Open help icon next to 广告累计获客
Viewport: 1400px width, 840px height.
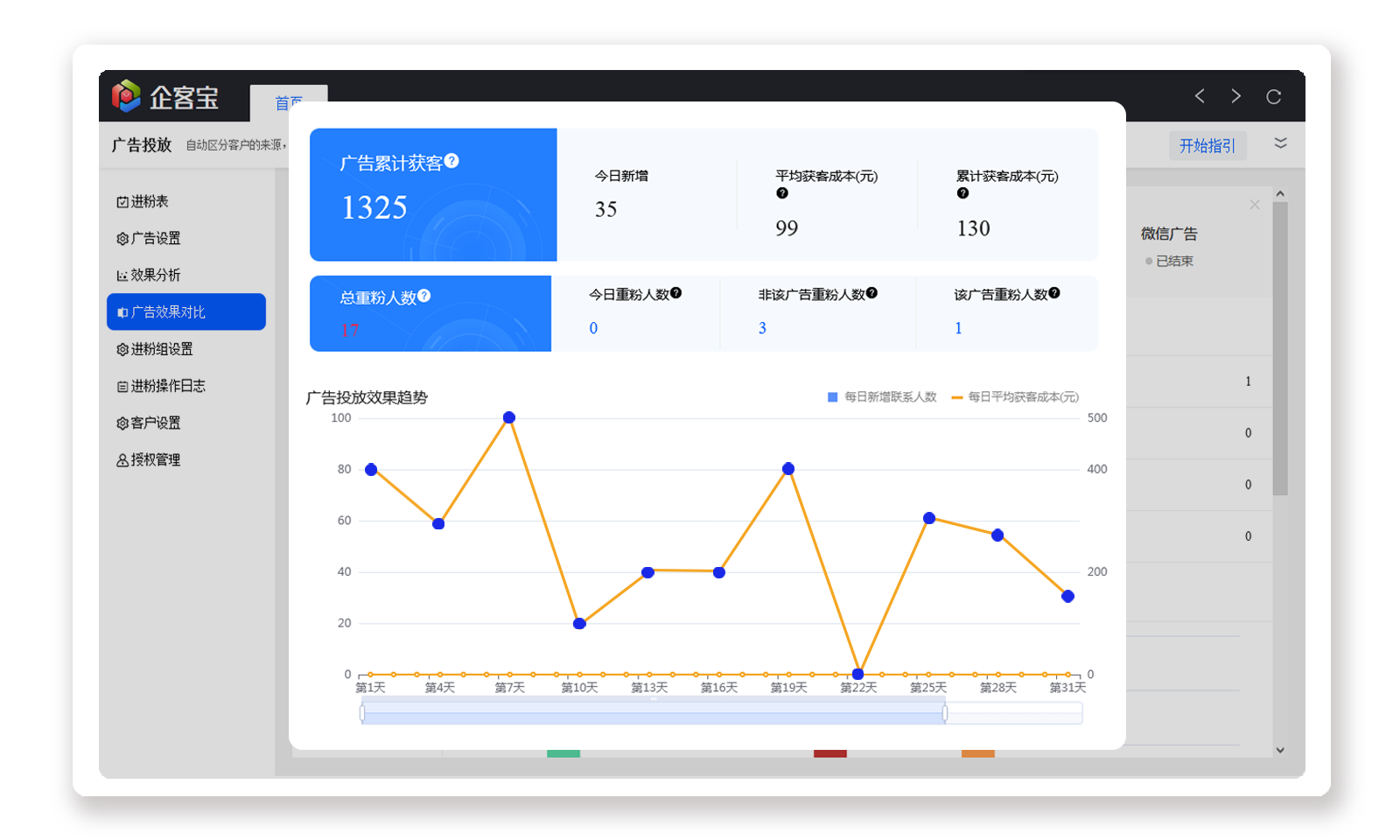click(x=451, y=161)
